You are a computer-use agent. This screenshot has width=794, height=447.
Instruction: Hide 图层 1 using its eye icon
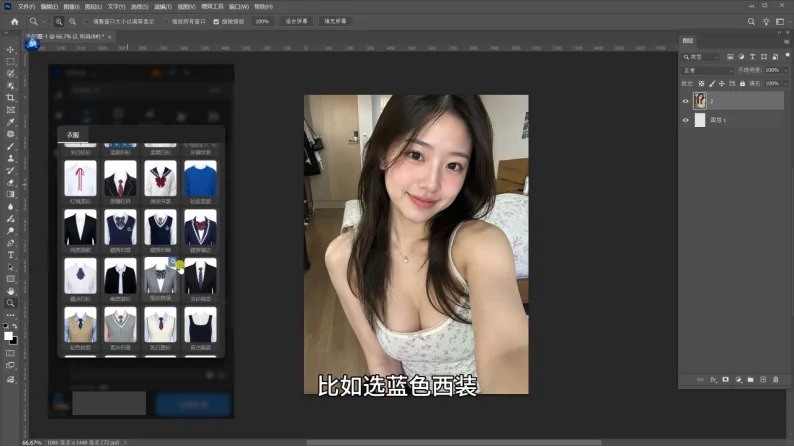tap(686, 120)
